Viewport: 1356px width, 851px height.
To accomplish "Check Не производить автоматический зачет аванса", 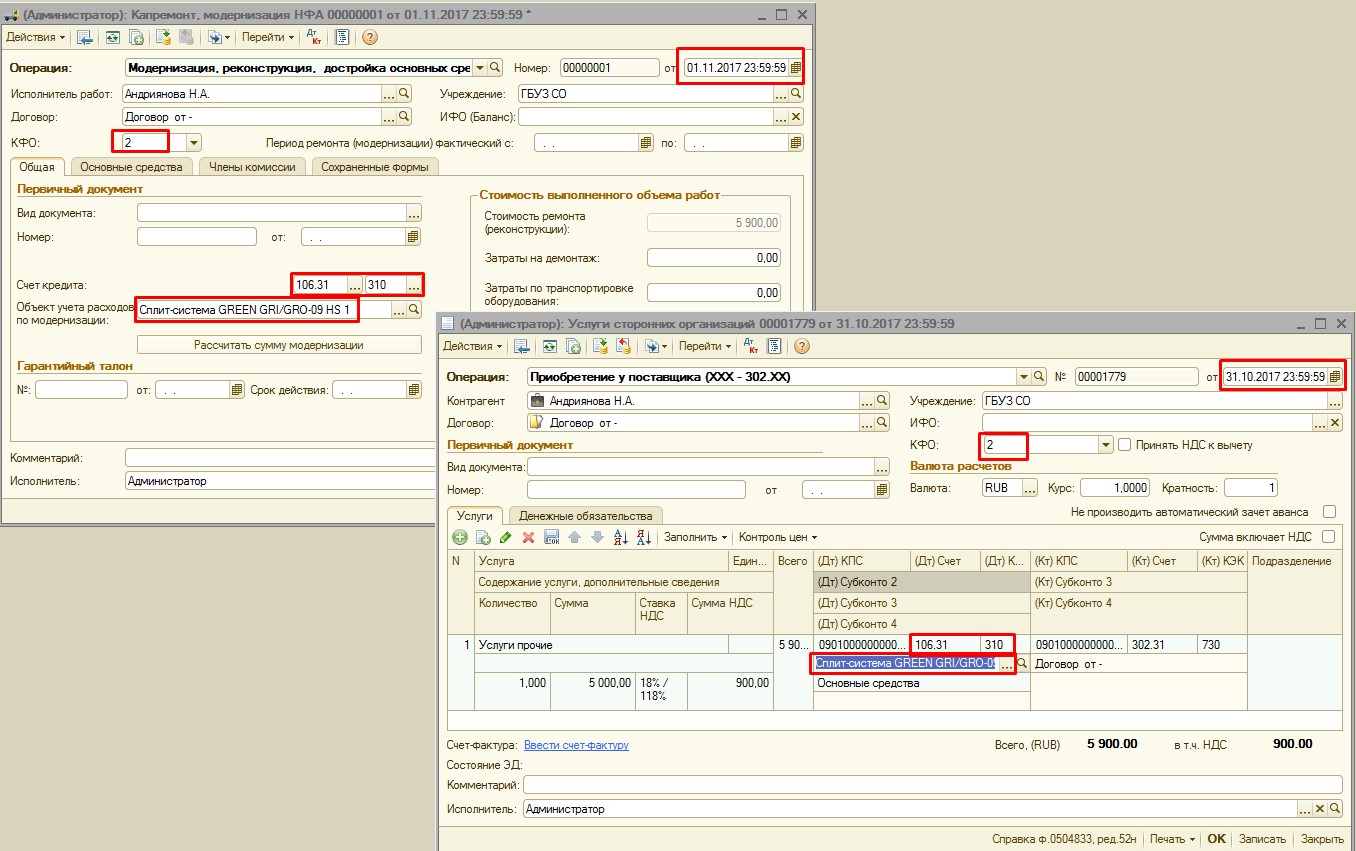I will tap(1329, 512).
